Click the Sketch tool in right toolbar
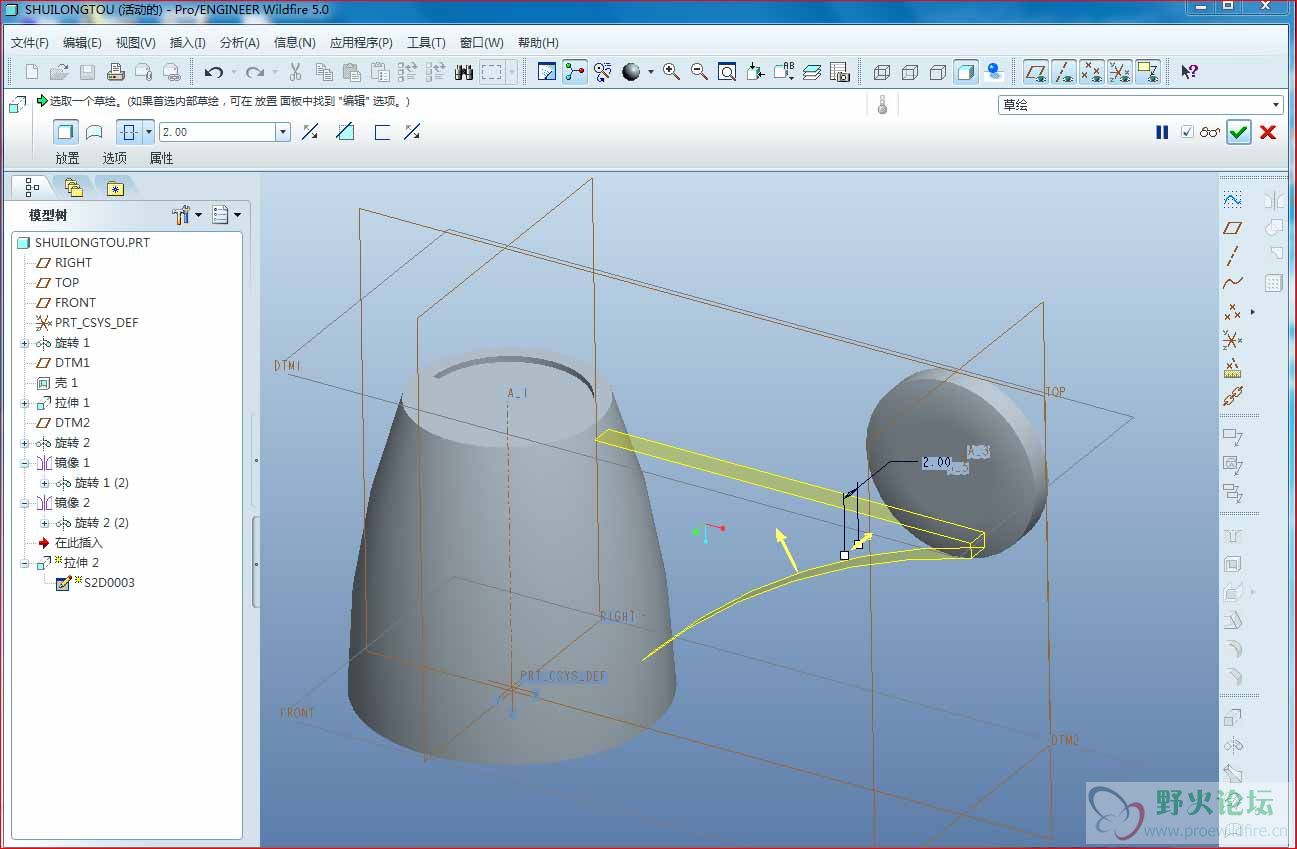 tap(1233, 200)
